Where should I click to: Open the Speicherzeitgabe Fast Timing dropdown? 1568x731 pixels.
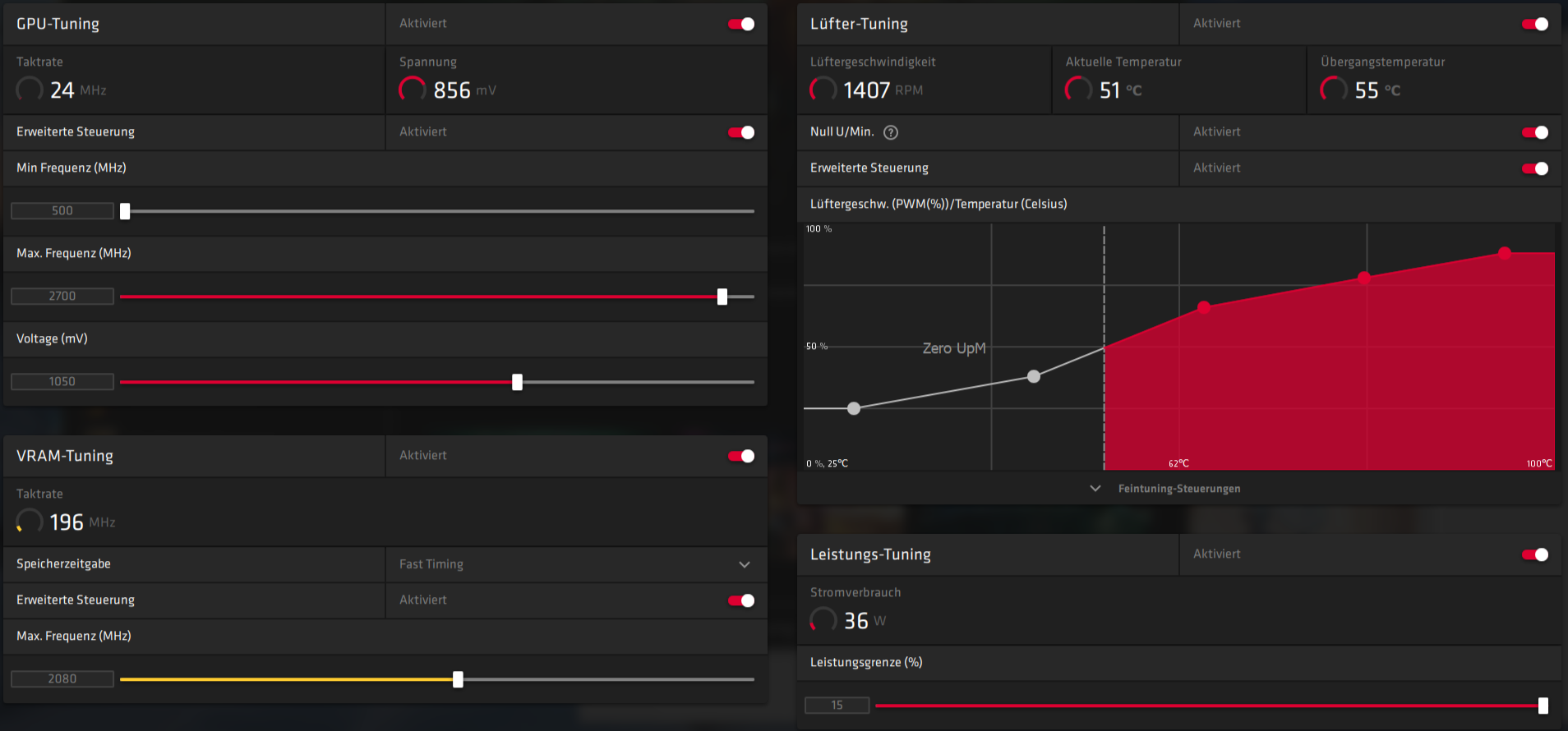click(576, 564)
